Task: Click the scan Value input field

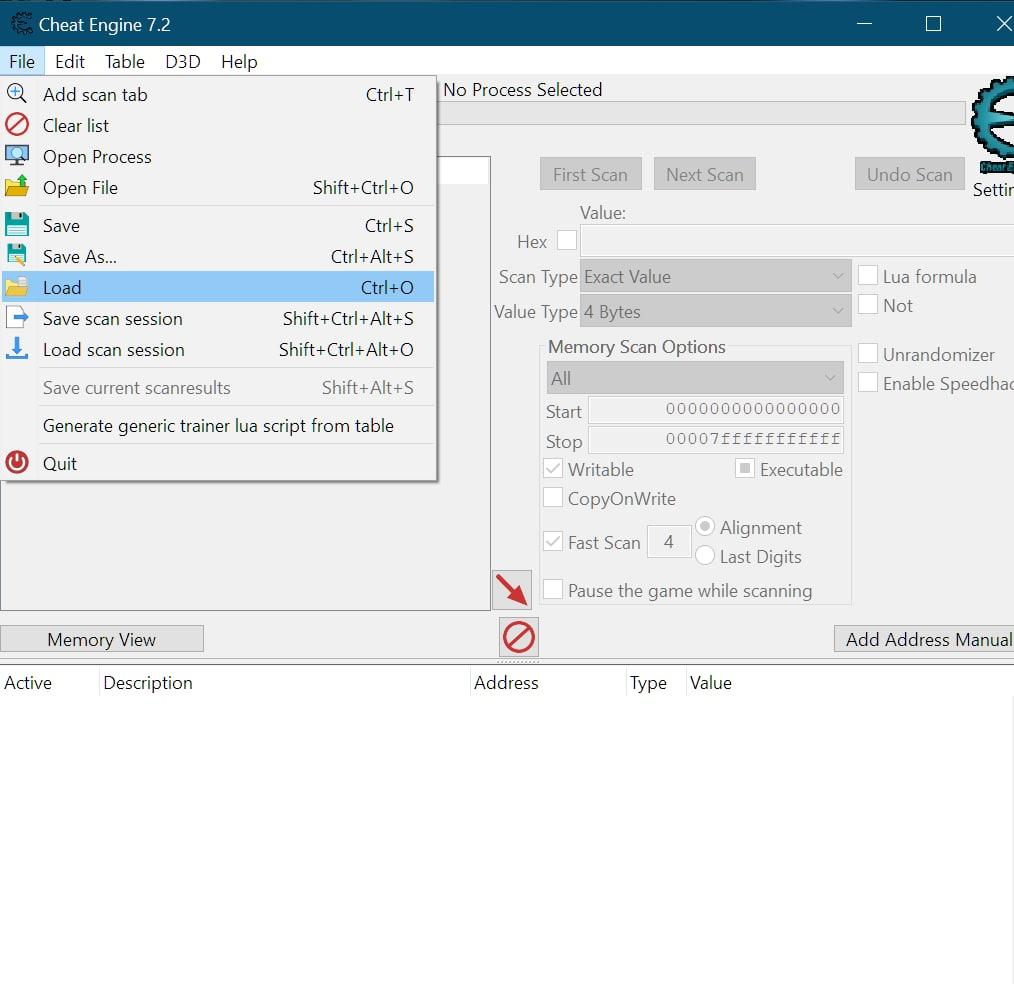Action: [797, 241]
